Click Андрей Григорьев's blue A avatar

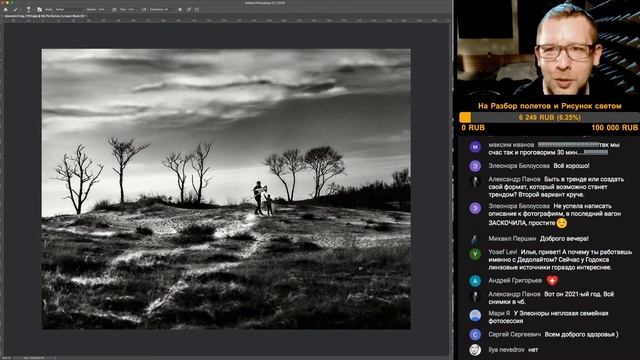click(475, 281)
